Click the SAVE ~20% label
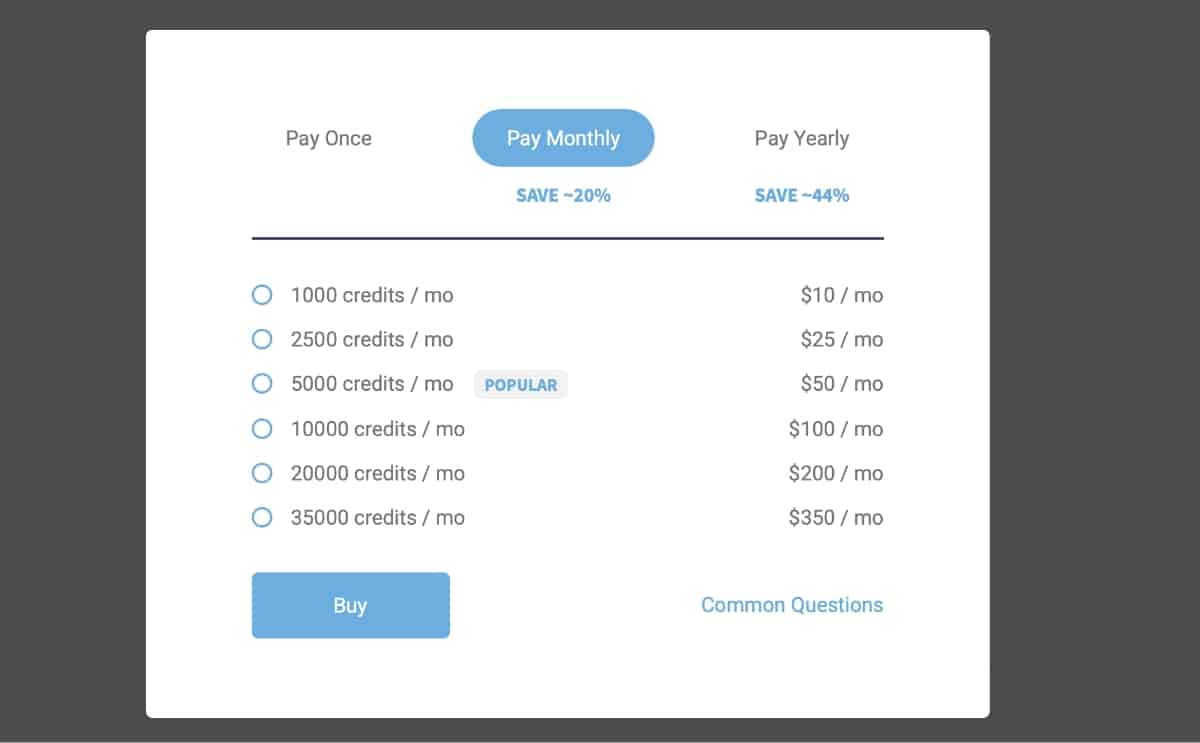Viewport: 1200px width, 743px height. tap(563, 195)
